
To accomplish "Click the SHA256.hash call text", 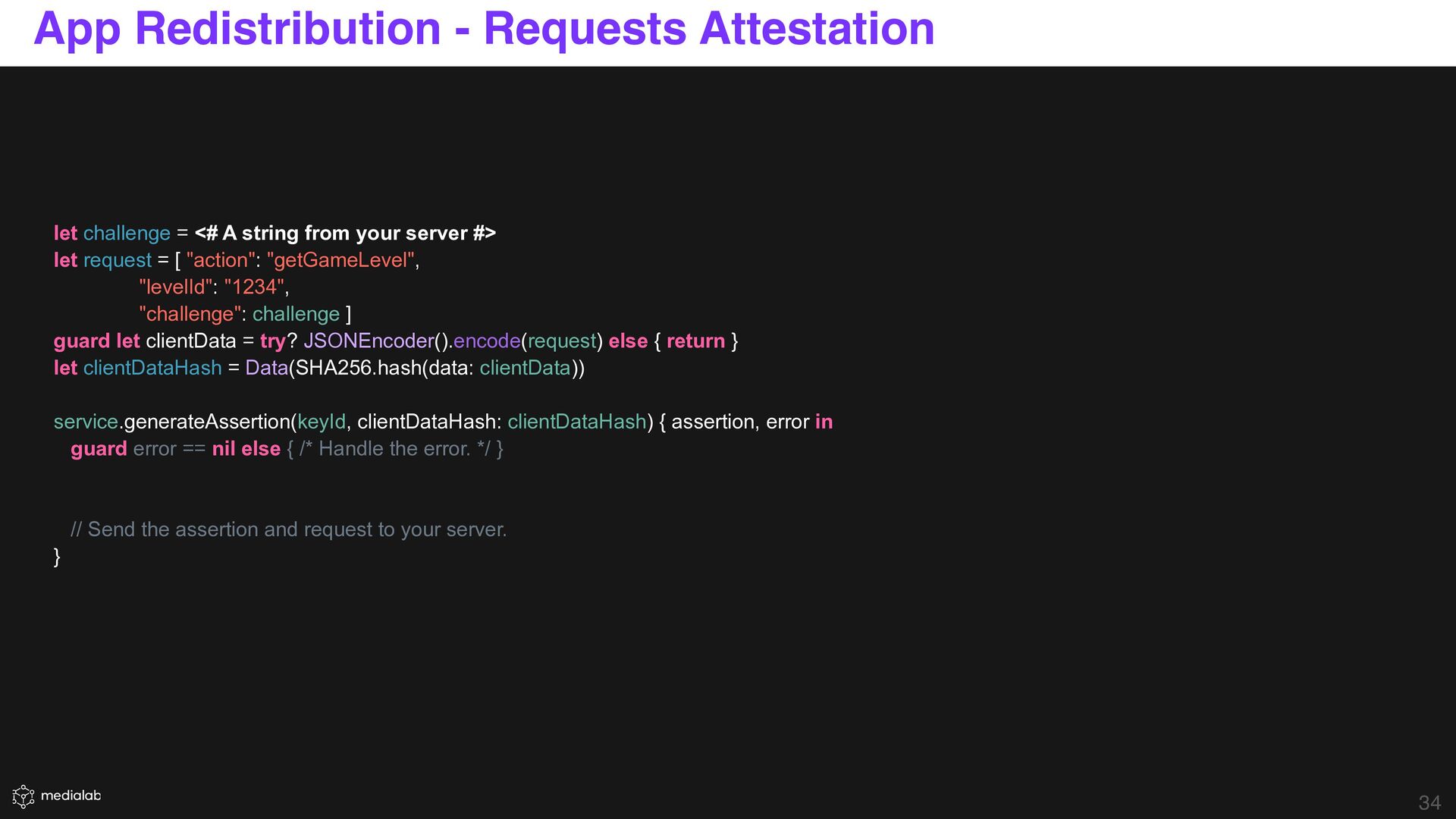I will tap(358, 368).
